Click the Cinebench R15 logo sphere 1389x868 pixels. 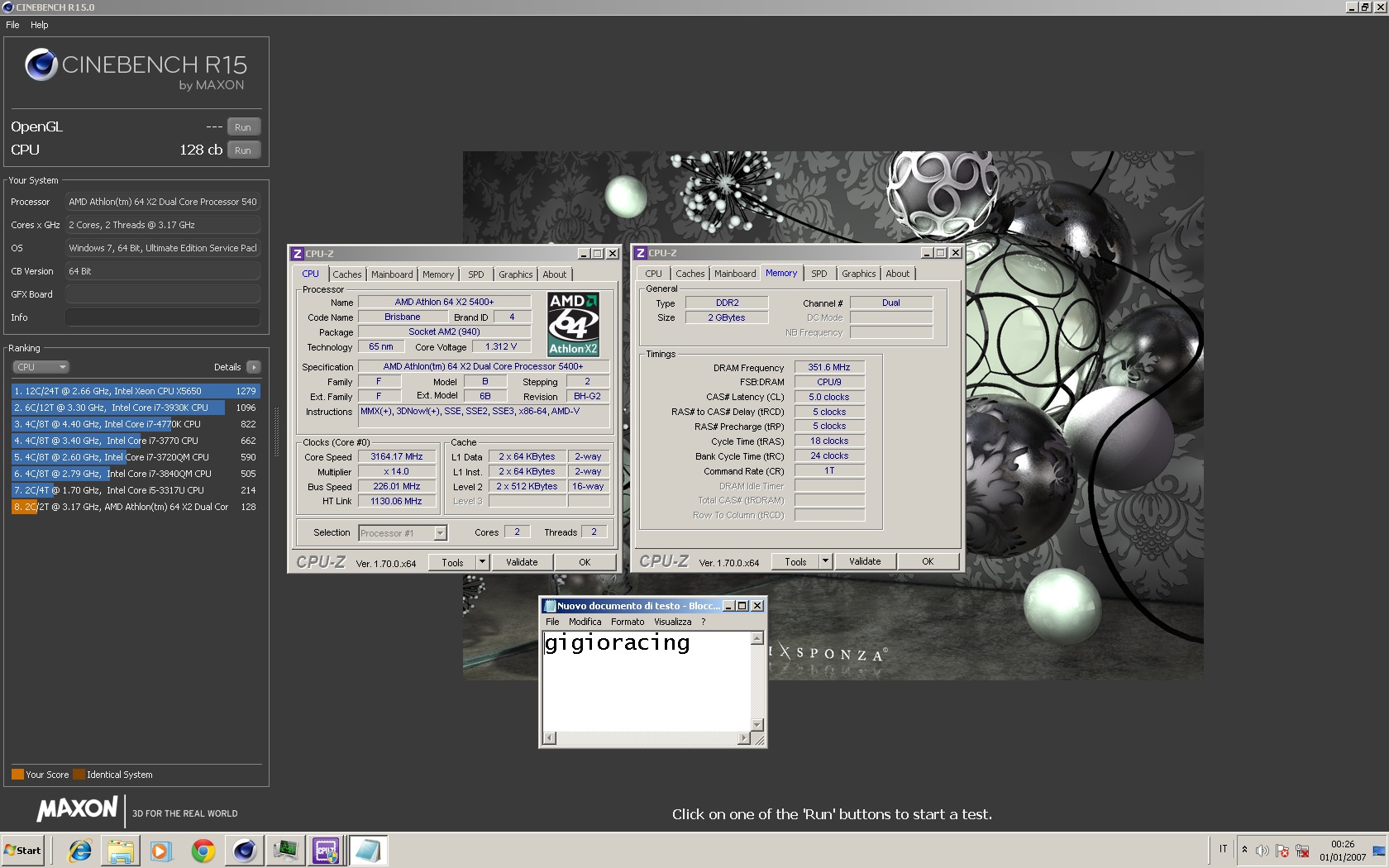41,64
